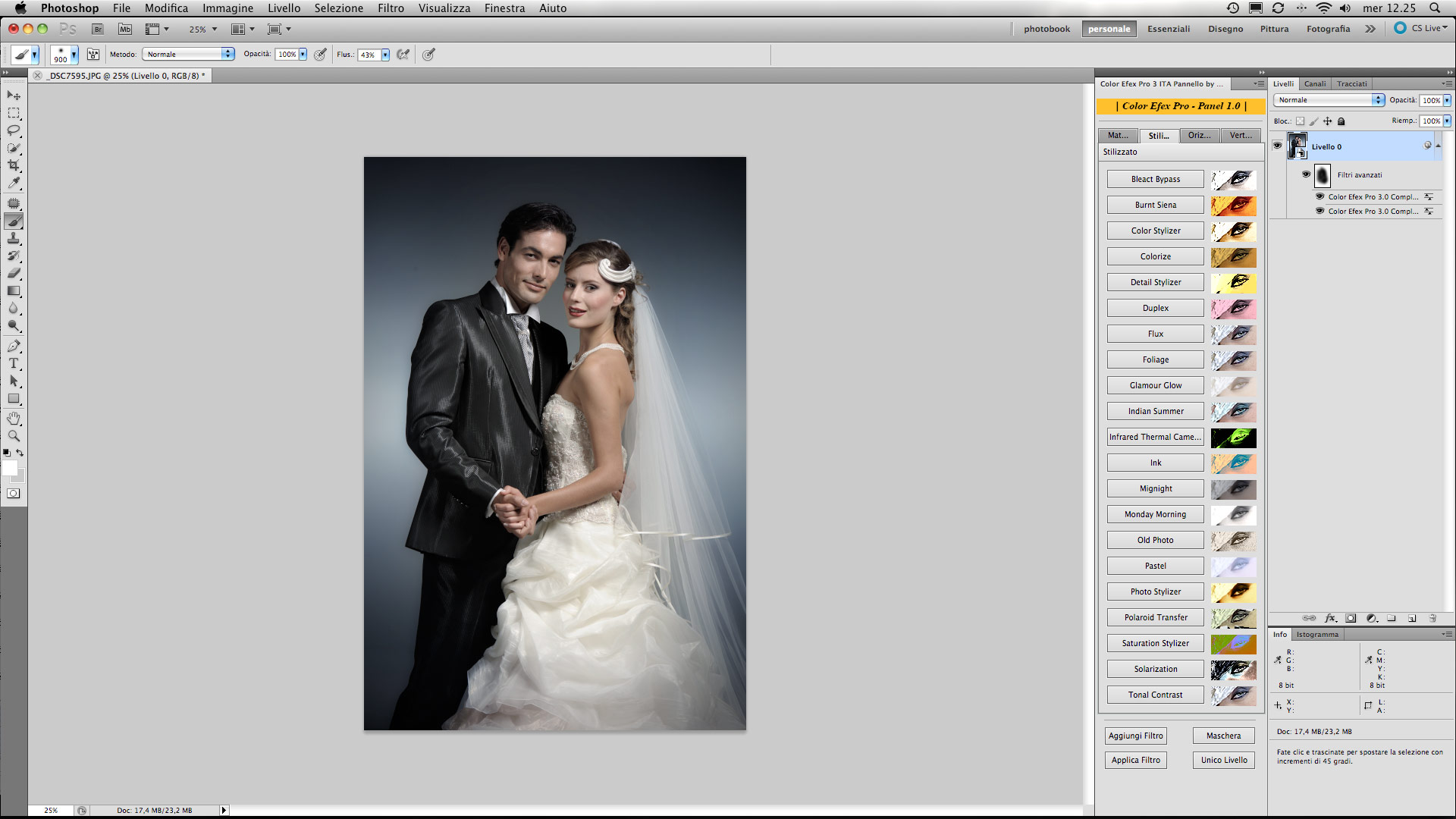1456x819 pixels.
Task: Add a layer mask from Layers panel
Action: 1351,618
